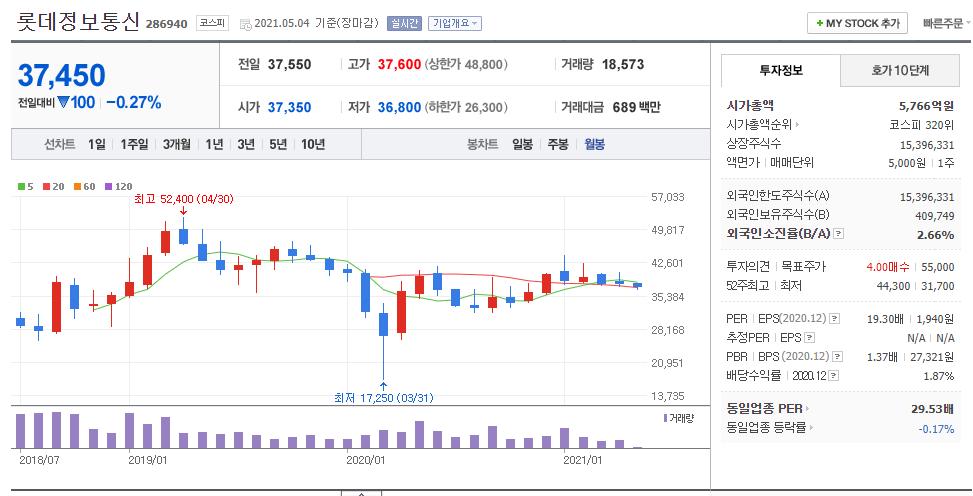This screenshot has width=973, height=496.
Task: Click the help icon beside 외국인소진율(B/A)
Action: (x=838, y=234)
